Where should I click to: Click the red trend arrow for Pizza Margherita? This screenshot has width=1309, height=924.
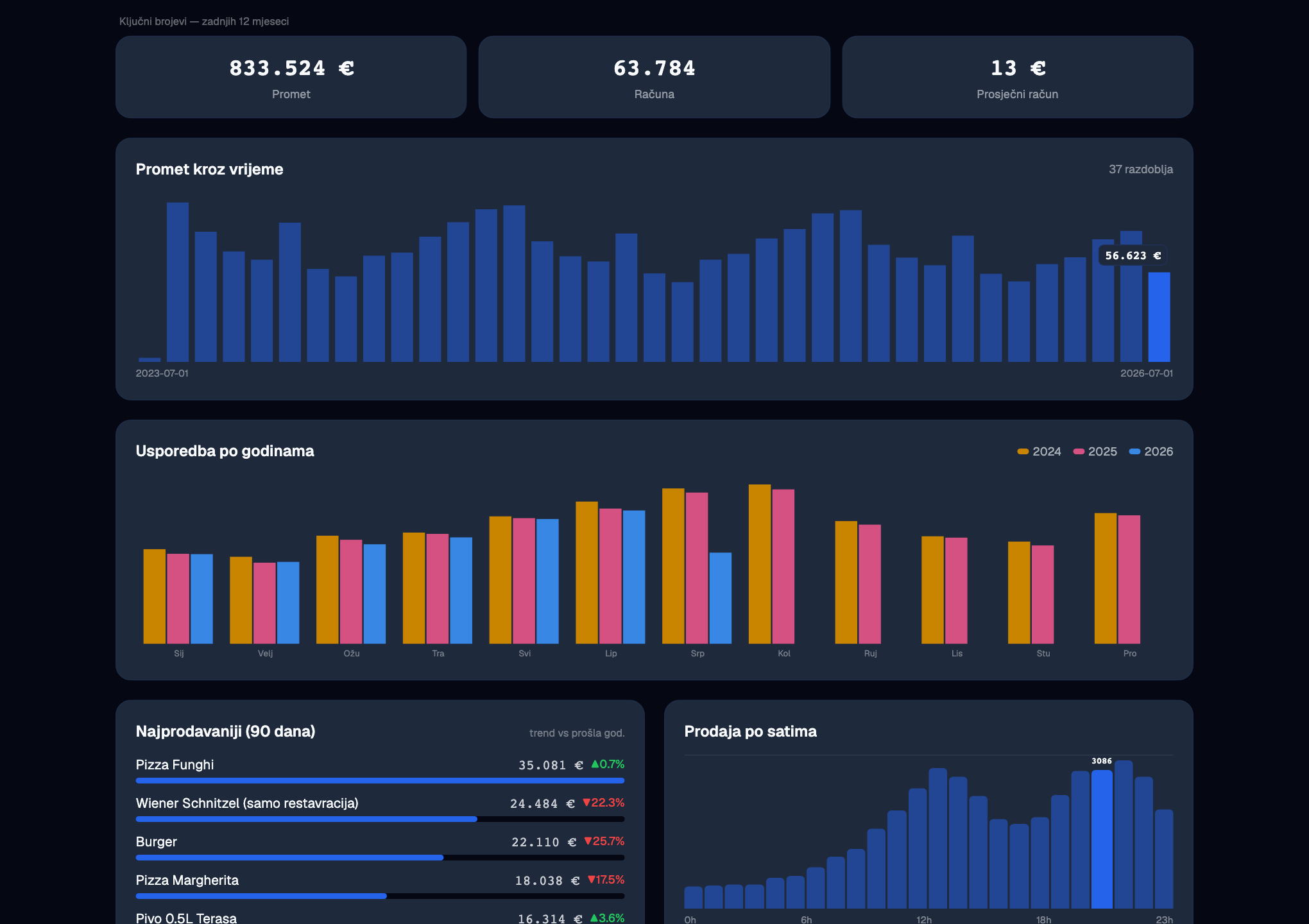coord(592,880)
